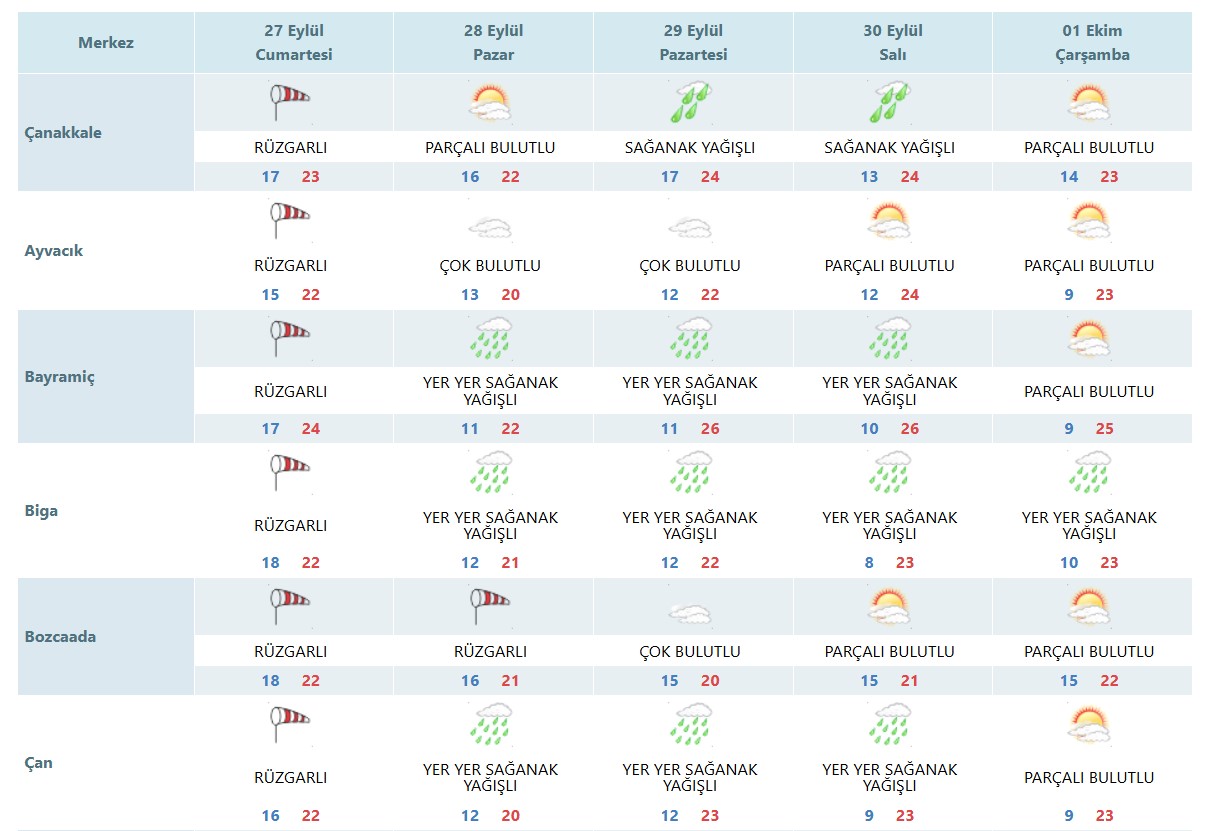Select the 29 Eylül Pazartesi column header
Viewport: 1212px width, 831px height.
(693, 43)
